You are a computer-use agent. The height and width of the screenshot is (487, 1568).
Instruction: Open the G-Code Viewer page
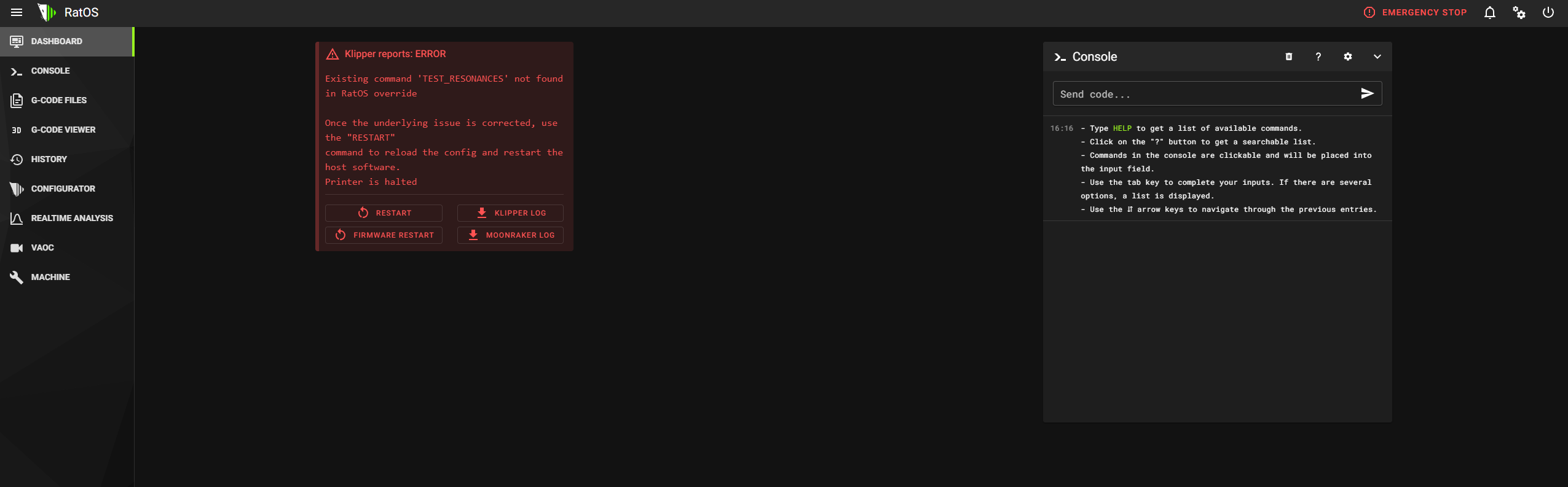[67, 130]
